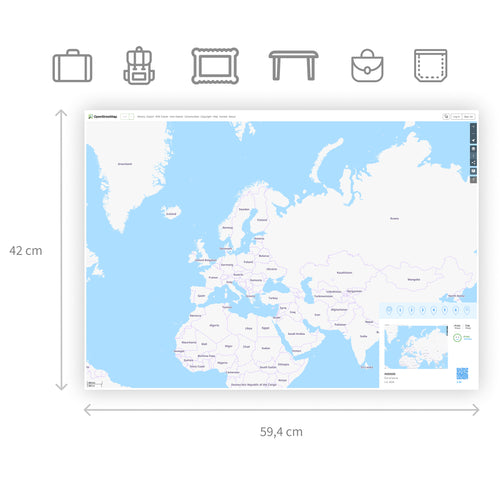Activate the Query features control
This screenshot has width=500, height=500.
point(473,180)
